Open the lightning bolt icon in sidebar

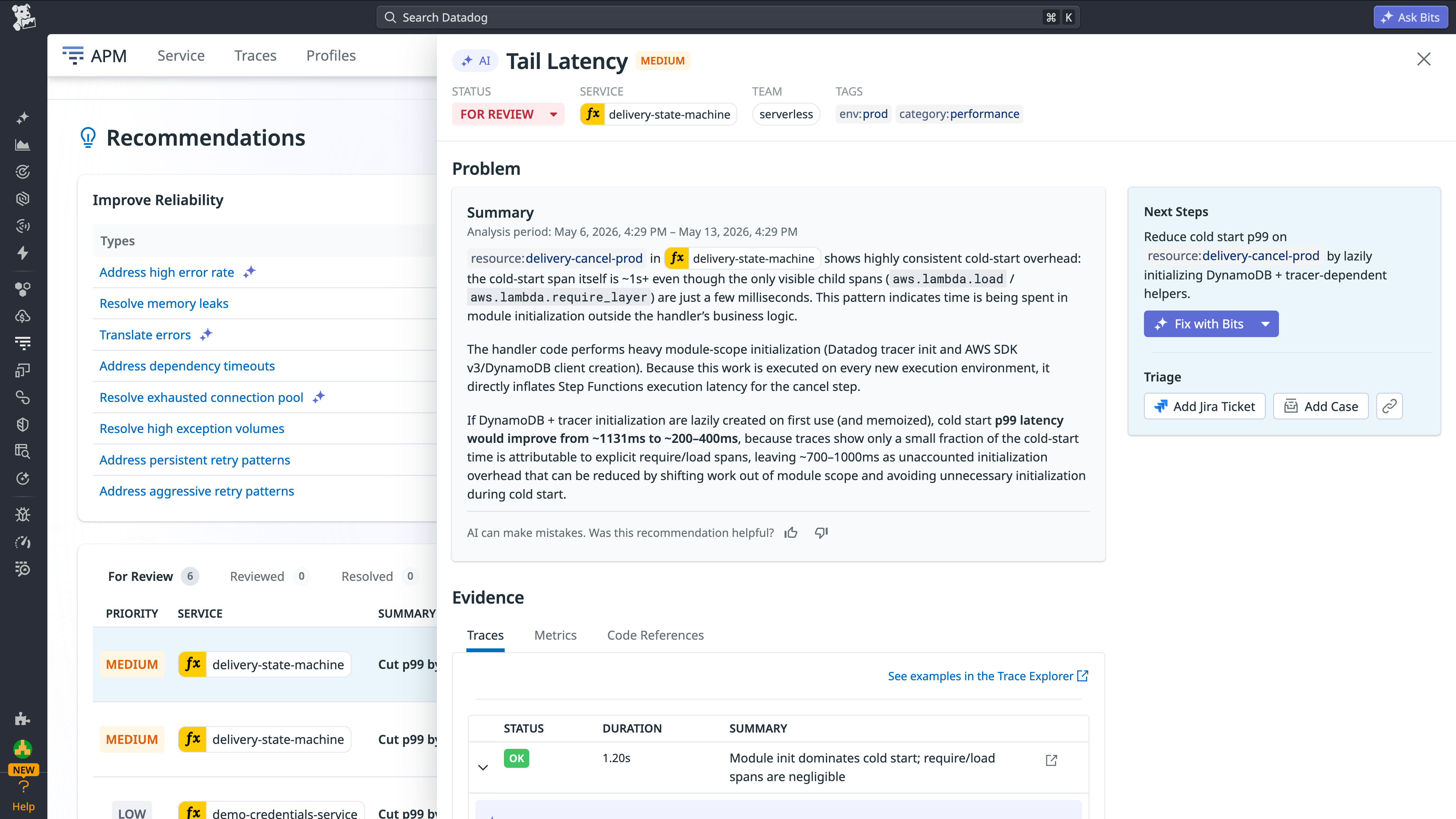[23, 253]
